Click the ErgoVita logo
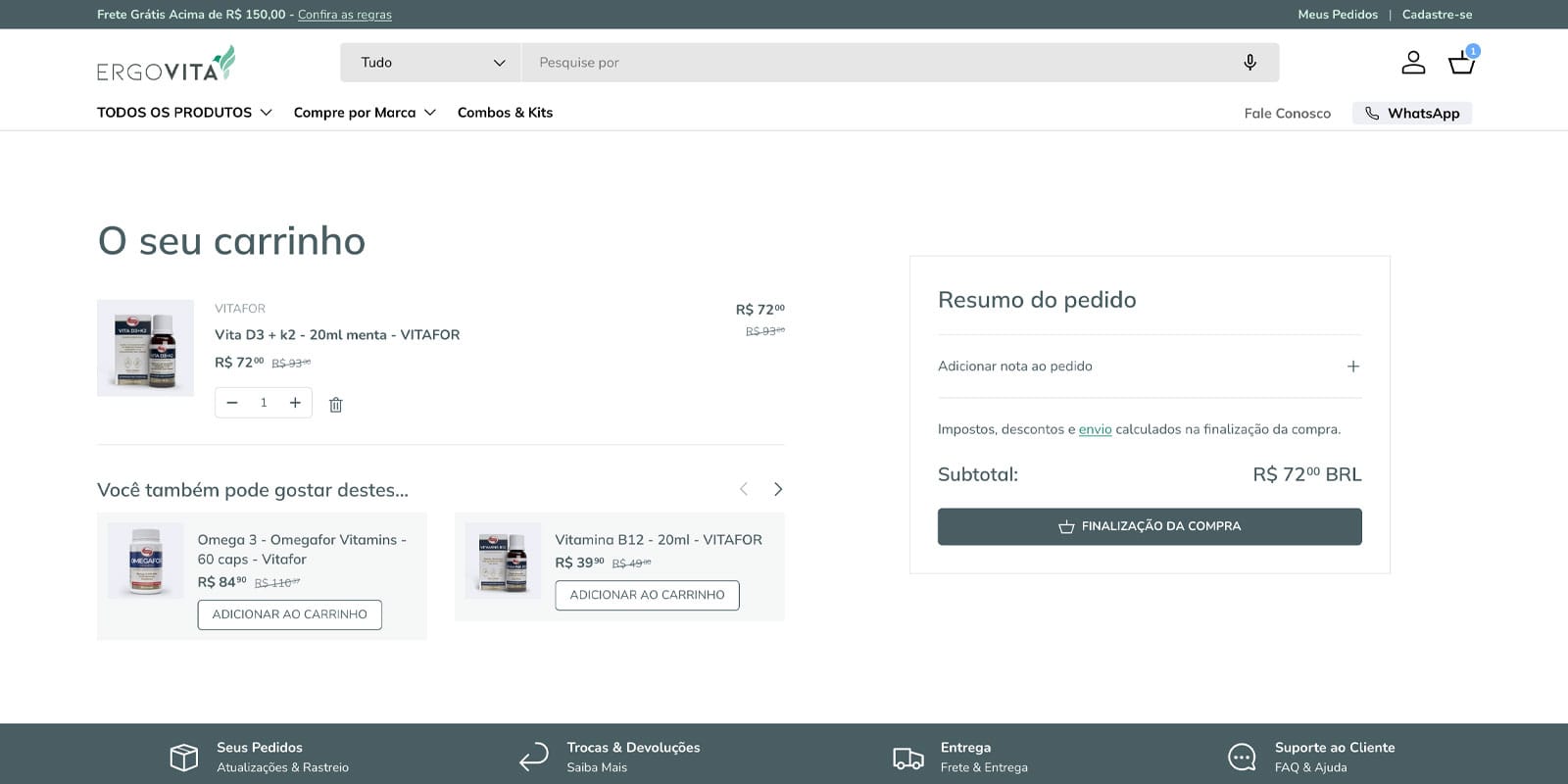This screenshot has width=1568, height=784. (x=166, y=63)
